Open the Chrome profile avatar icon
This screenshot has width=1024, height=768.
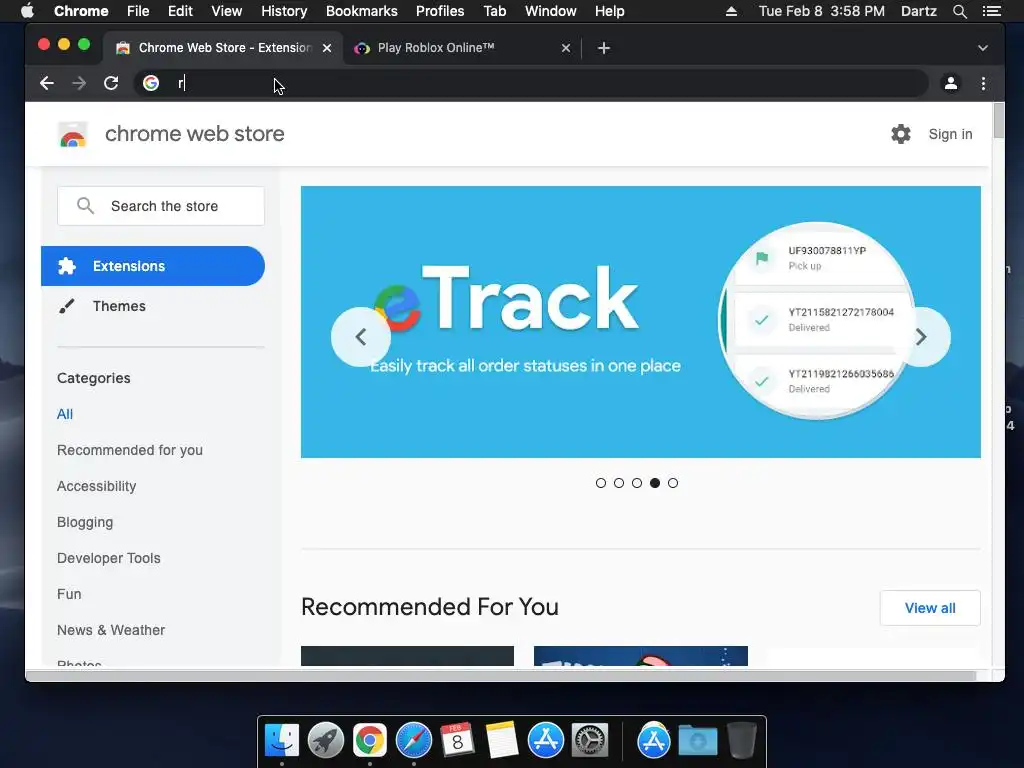point(951,83)
